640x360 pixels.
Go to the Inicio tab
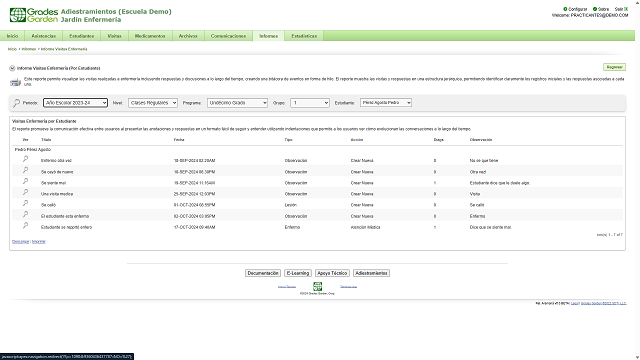[x=12, y=36]
